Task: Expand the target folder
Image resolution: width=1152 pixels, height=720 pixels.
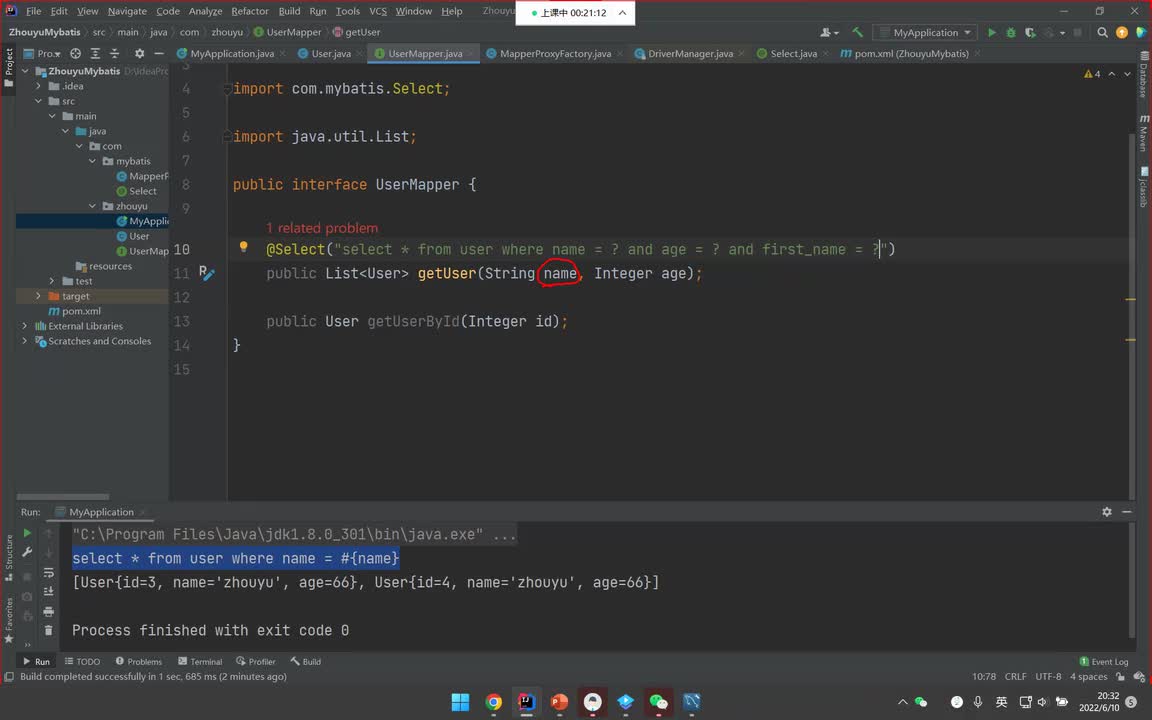Action: (x=38, y=296)
